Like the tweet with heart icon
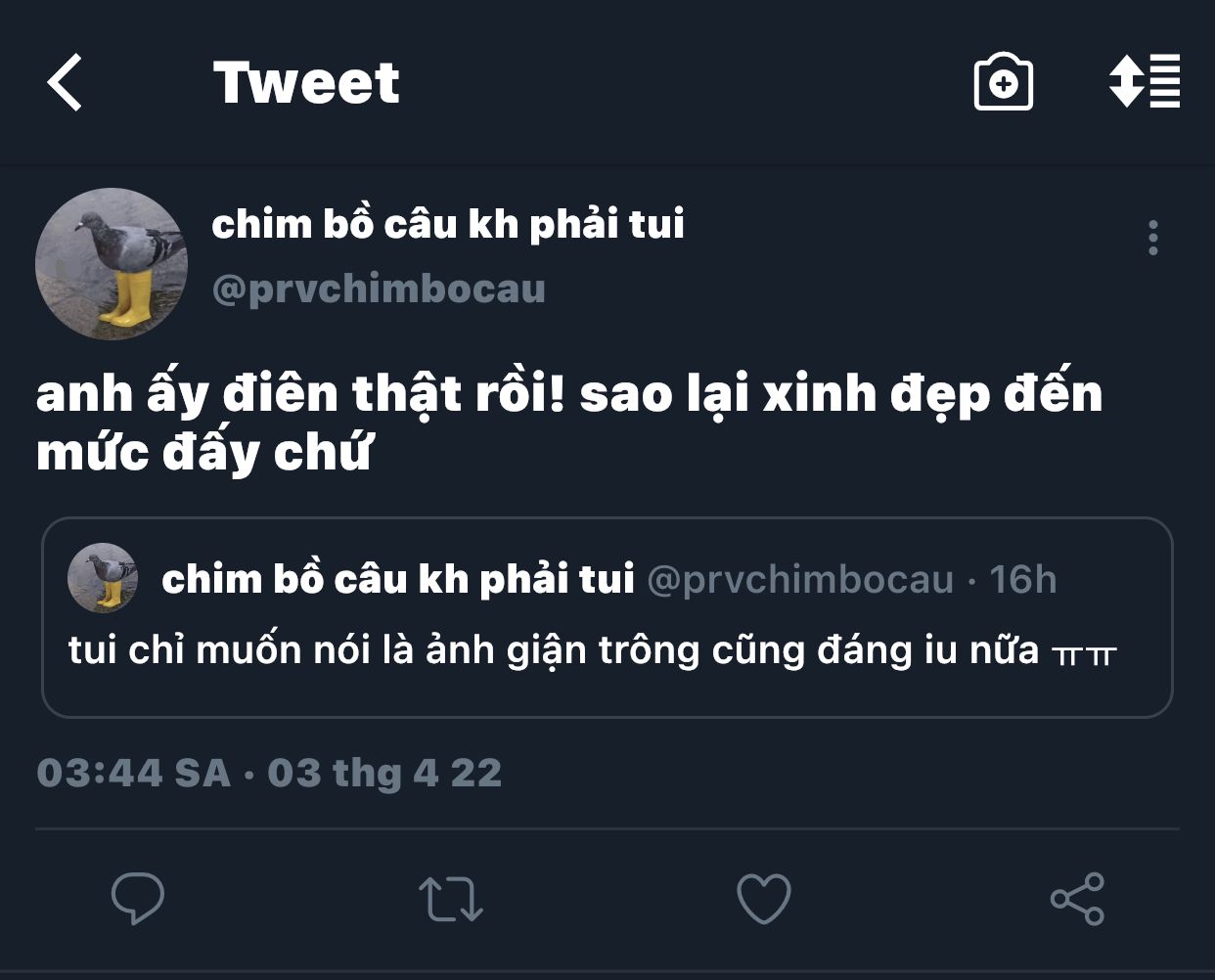 [764, 899]
